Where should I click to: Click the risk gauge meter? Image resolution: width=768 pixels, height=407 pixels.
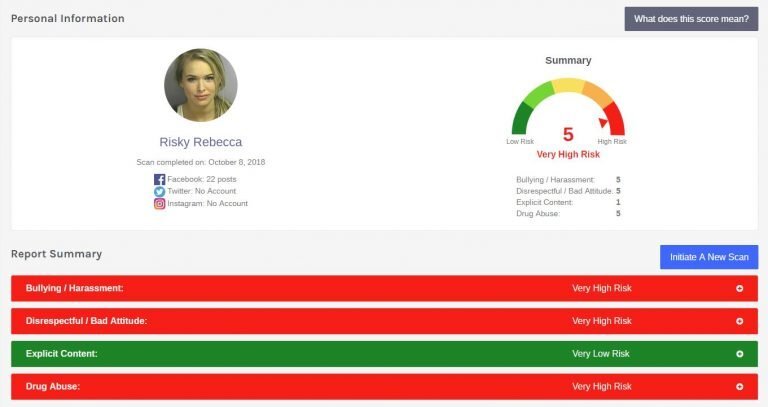(568, 106)
